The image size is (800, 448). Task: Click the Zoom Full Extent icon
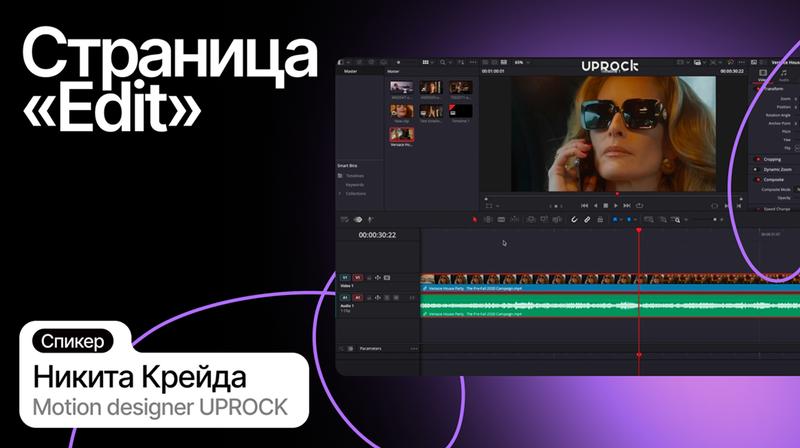(x=648, y=220)
